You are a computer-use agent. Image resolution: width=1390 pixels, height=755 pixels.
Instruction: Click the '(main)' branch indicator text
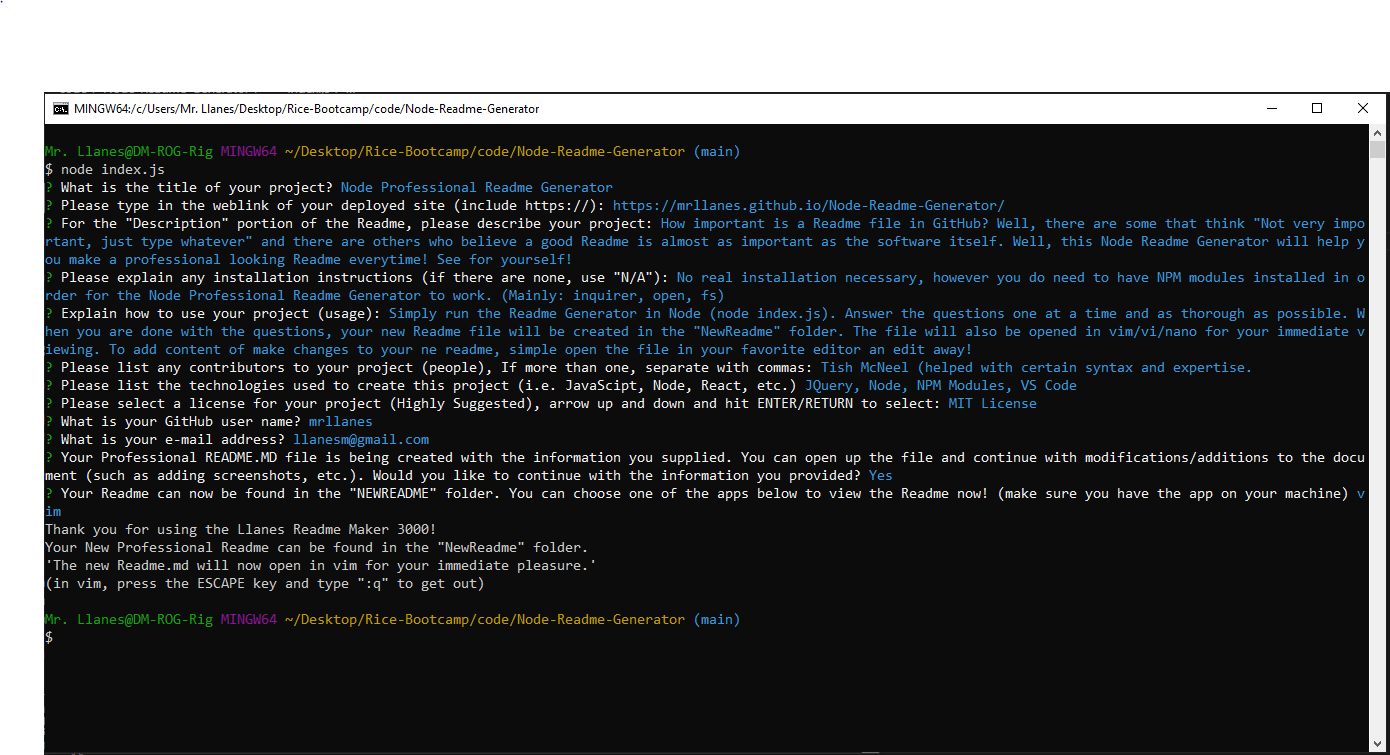(x=719, y=151)
